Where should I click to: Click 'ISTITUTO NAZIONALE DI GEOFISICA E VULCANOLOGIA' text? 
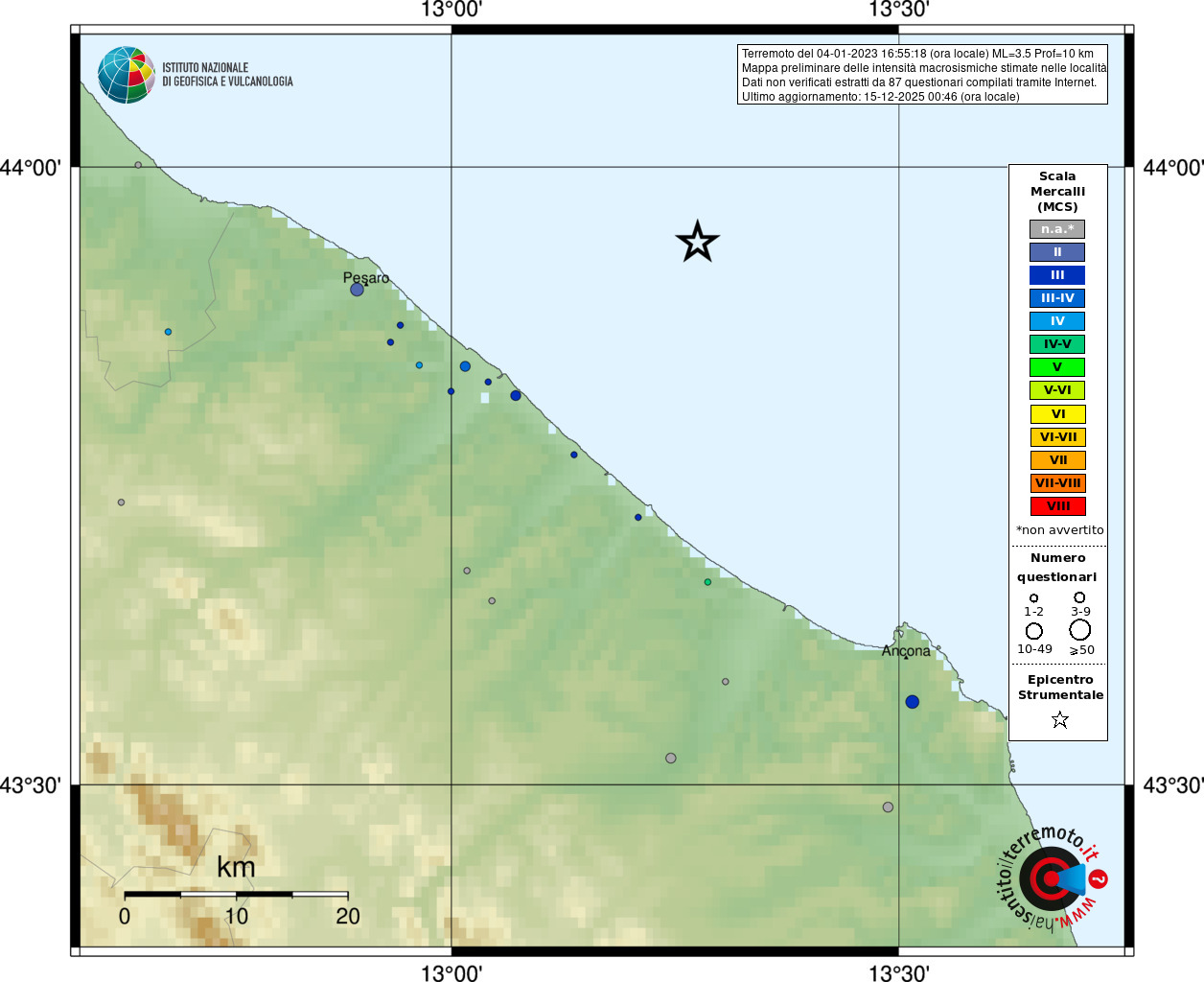click(227, 75)
